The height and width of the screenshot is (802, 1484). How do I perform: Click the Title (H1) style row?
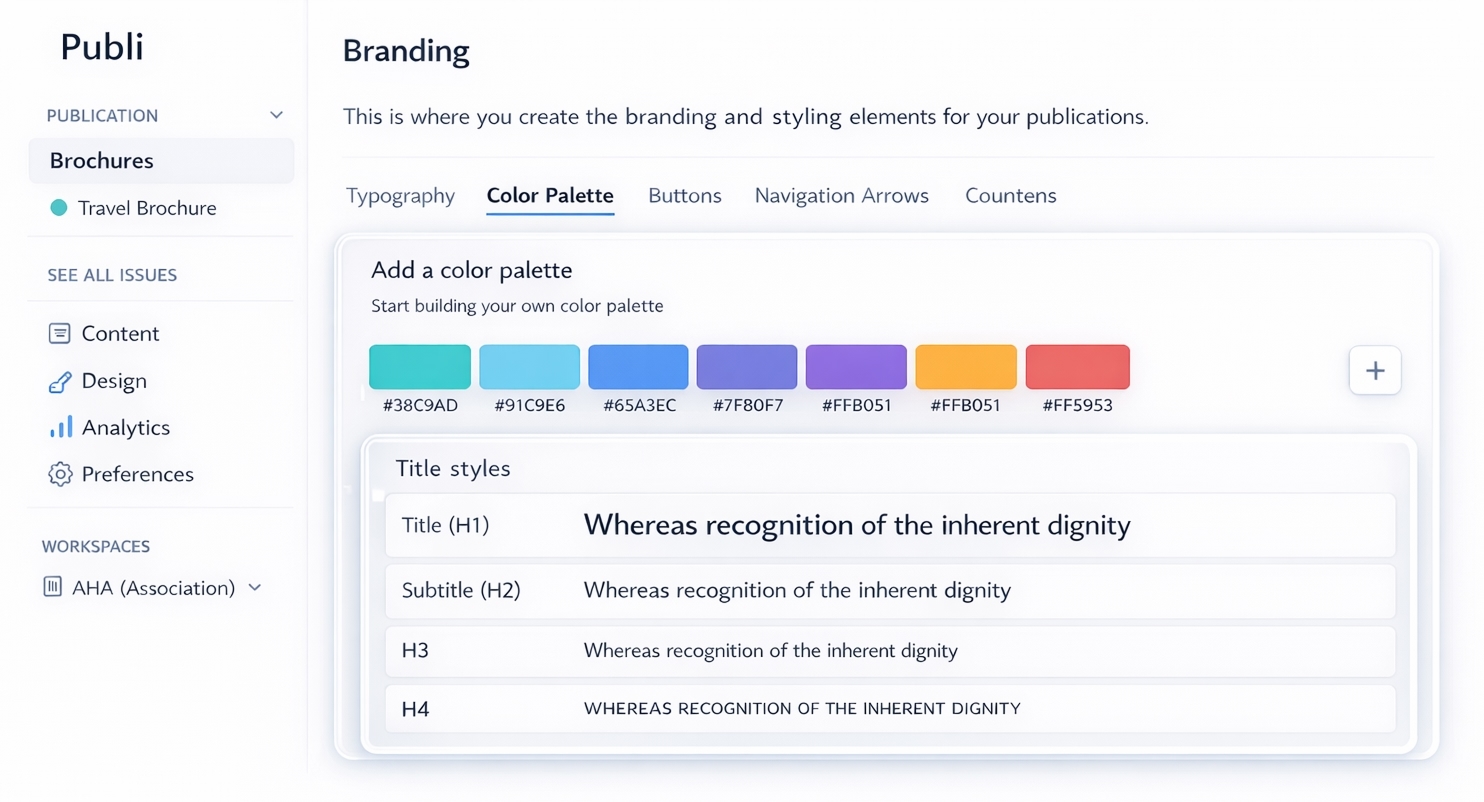click(x=889, y=525)
